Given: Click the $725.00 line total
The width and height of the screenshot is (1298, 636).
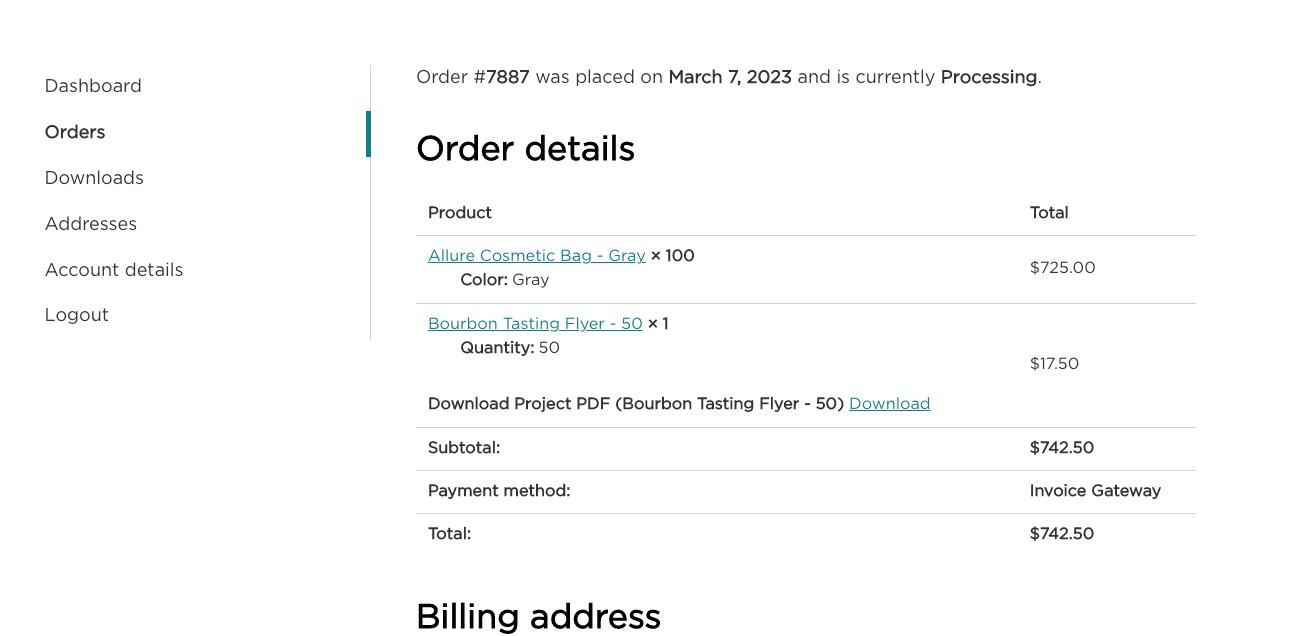Looking at the screenshot, I should pyautogui.click(x=1062, y=268).
